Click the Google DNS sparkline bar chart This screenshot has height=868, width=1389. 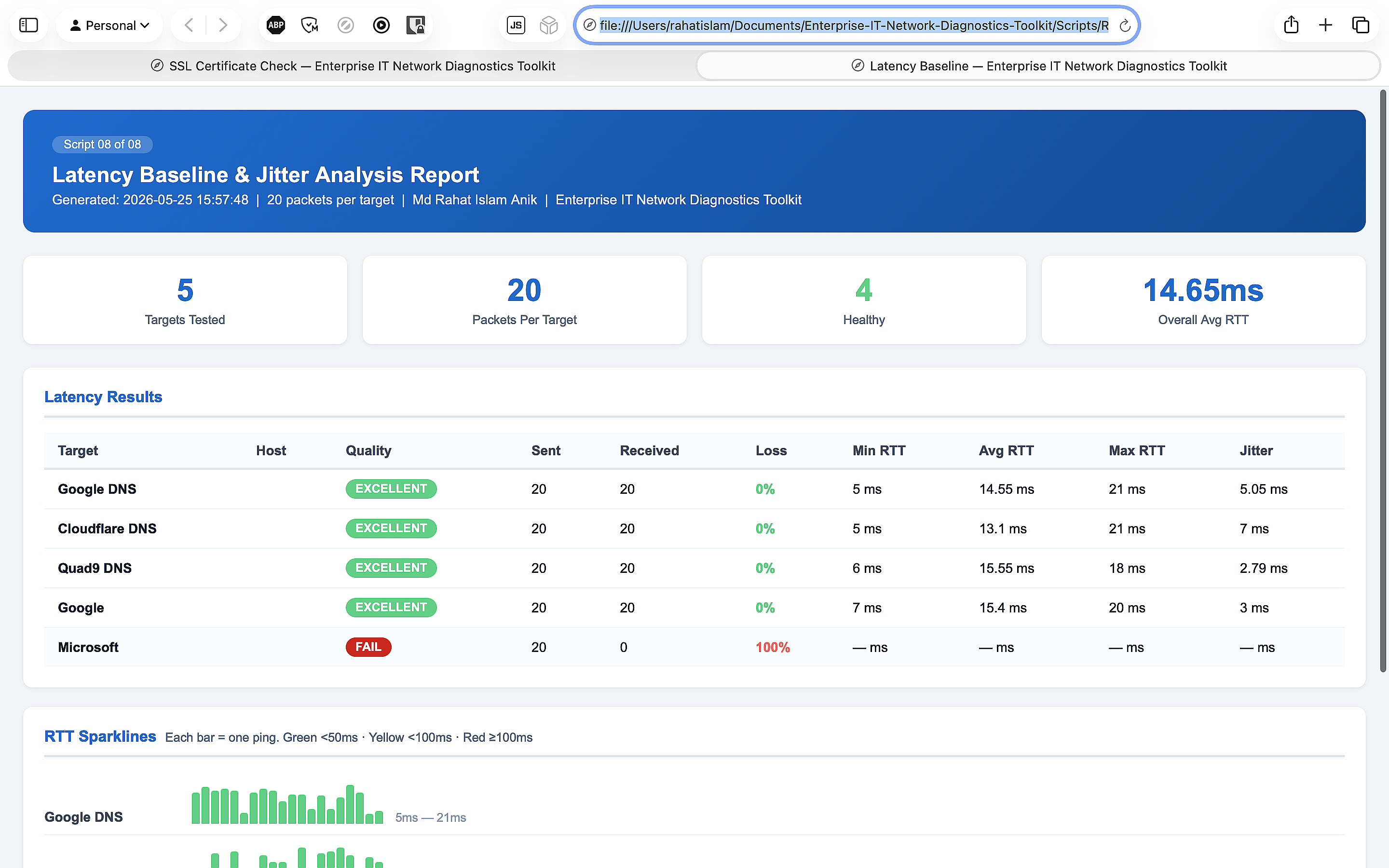point(287,804)
